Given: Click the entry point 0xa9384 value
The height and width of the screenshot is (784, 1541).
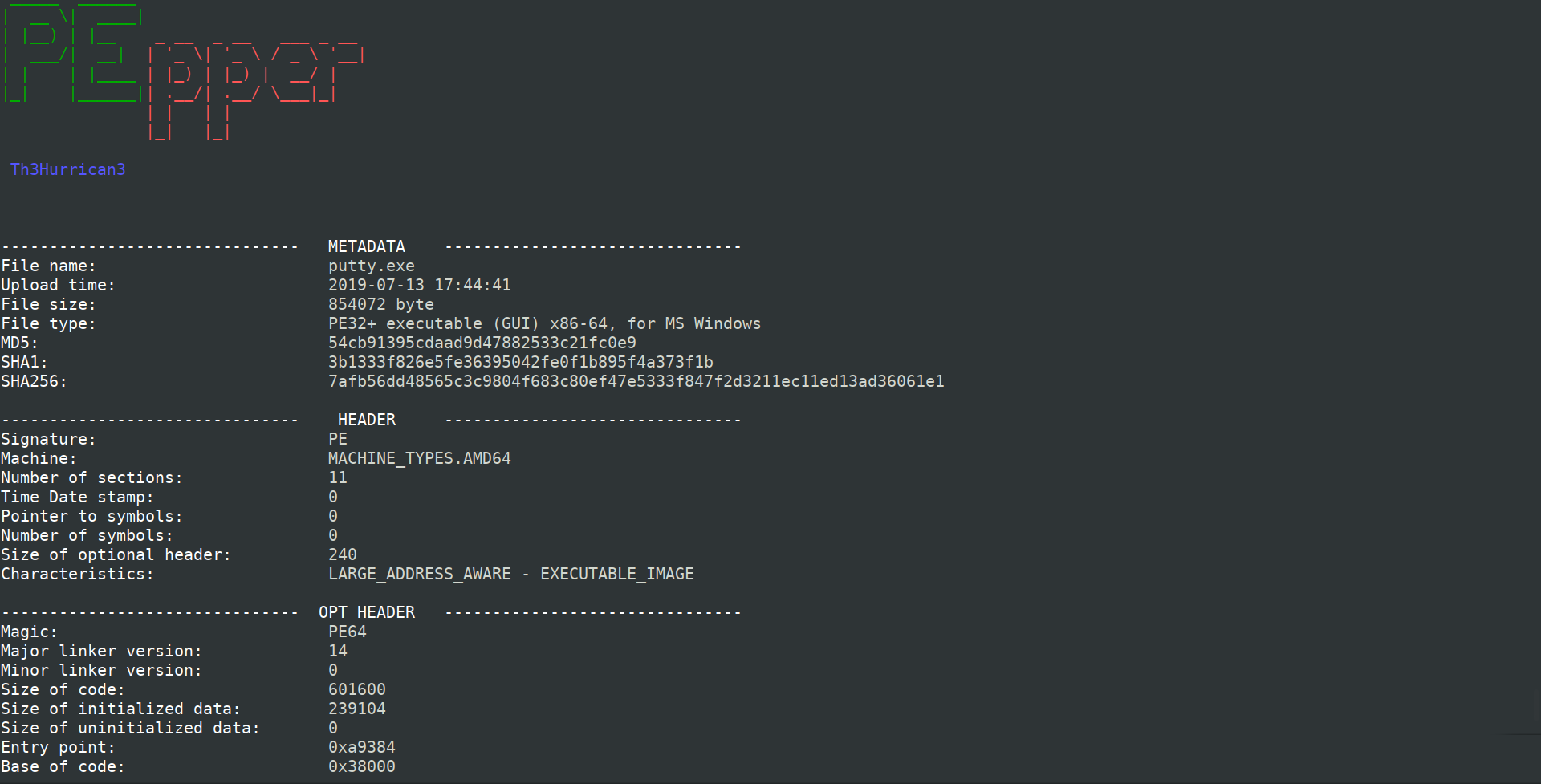Looking at the screenshot, I should click(x=362, y=747).
